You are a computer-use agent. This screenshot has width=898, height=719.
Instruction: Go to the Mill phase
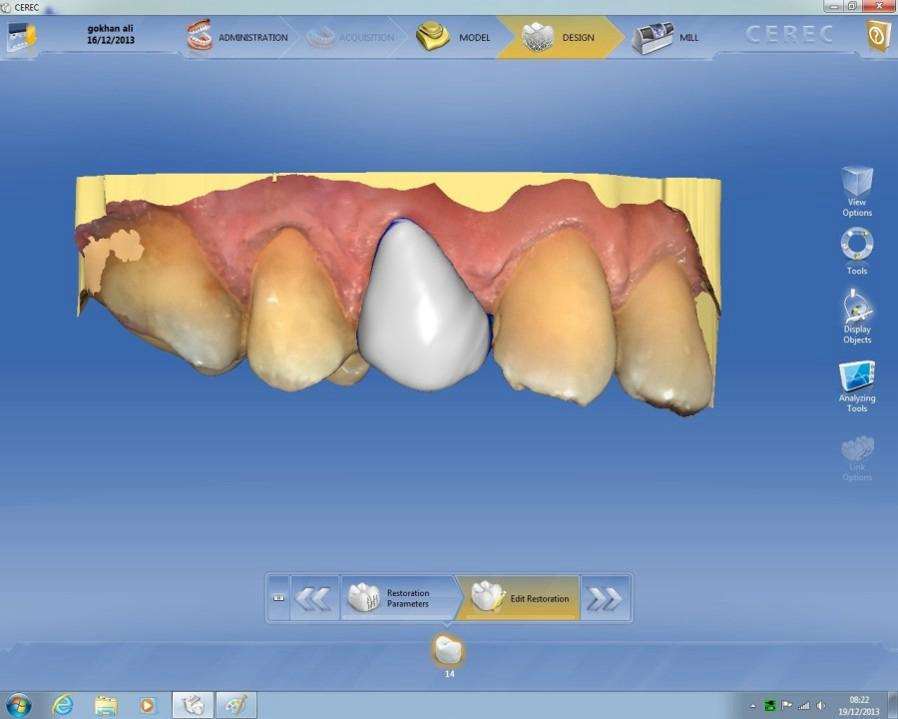(666, 38)
